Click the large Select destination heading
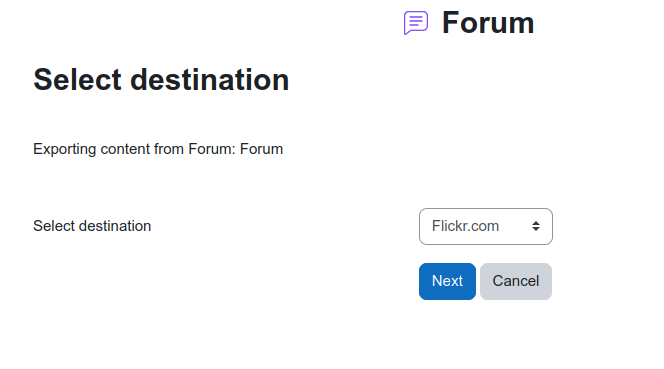 click(x=161, y=80)
